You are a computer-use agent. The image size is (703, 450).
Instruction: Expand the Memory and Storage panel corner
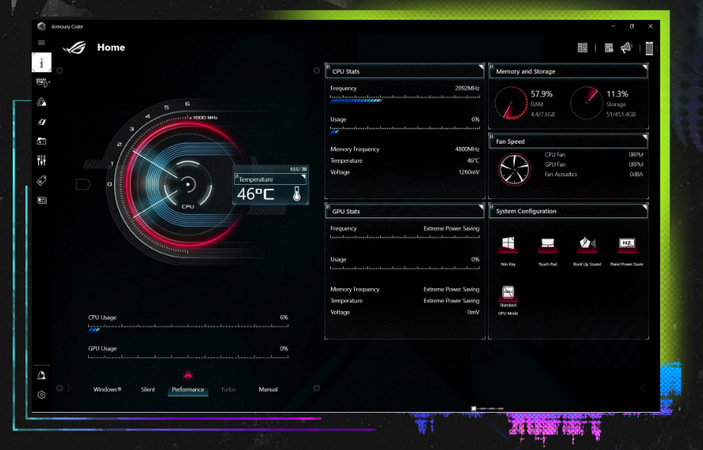pyautogui.click(x=645, y=67)
